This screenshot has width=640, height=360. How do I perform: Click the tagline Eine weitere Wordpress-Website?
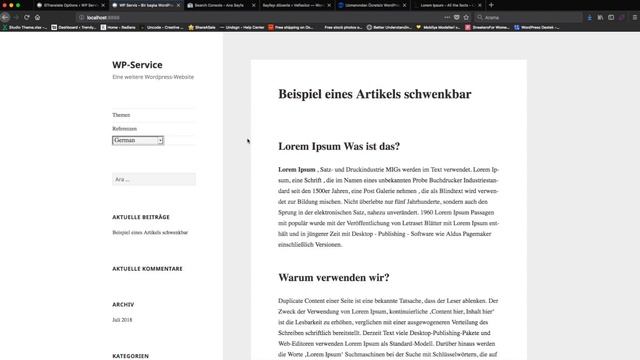pos(153,77)
